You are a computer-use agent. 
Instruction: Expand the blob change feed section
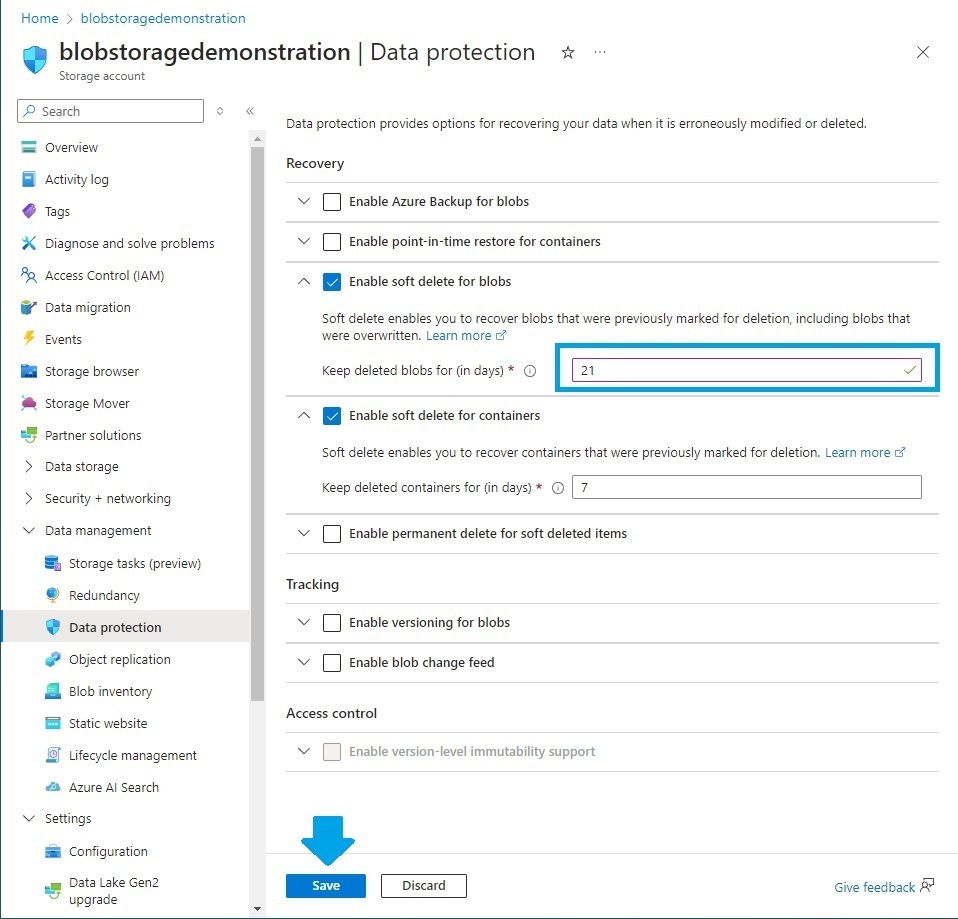tap(304, 662)
